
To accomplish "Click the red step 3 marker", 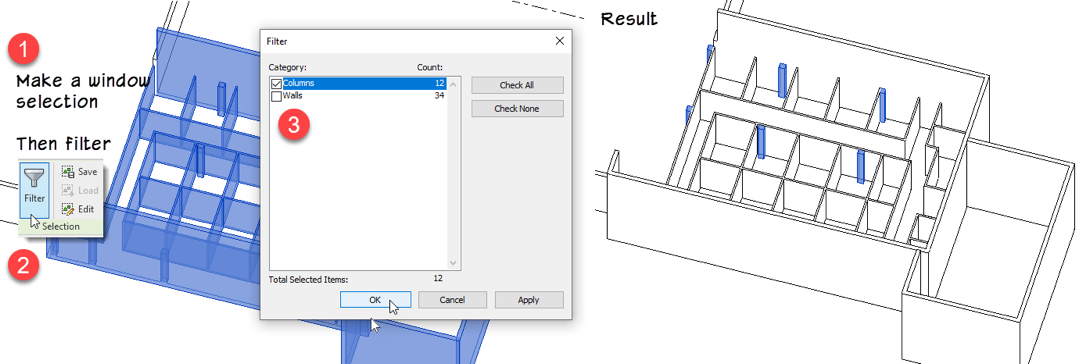I will coord(294,125).
